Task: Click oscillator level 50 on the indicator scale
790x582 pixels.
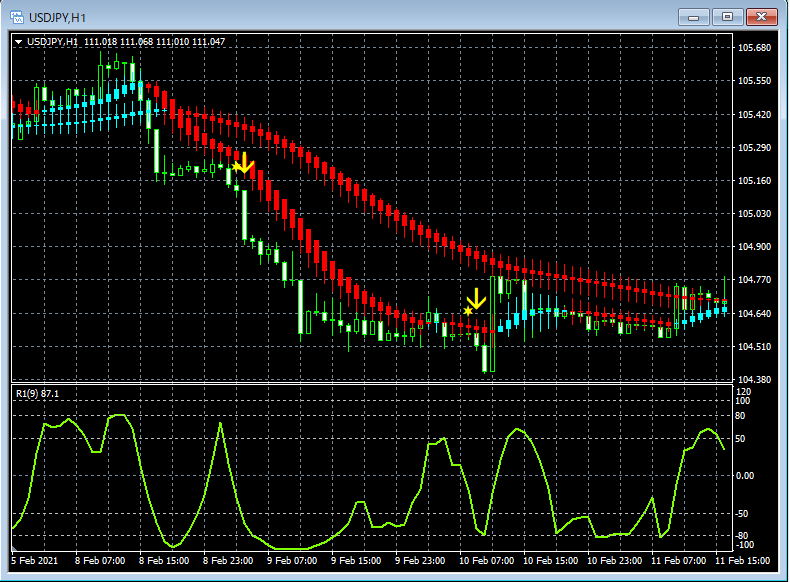Action: click(x=740, y=439)
